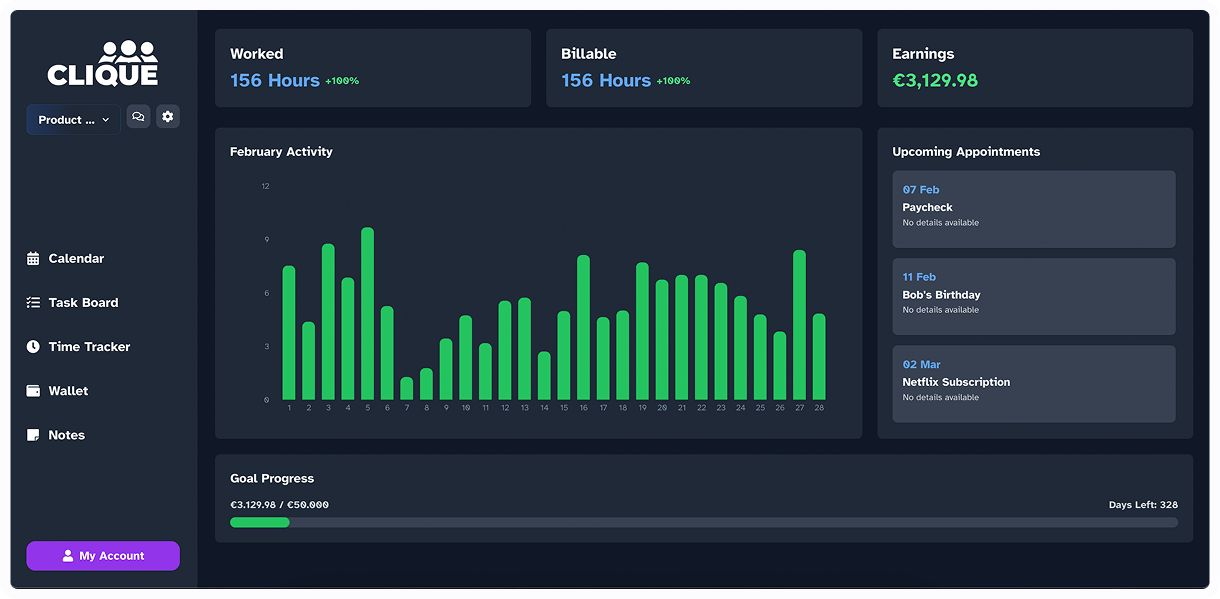Open the chat messages icon
1220x599 pixels.
138,117
